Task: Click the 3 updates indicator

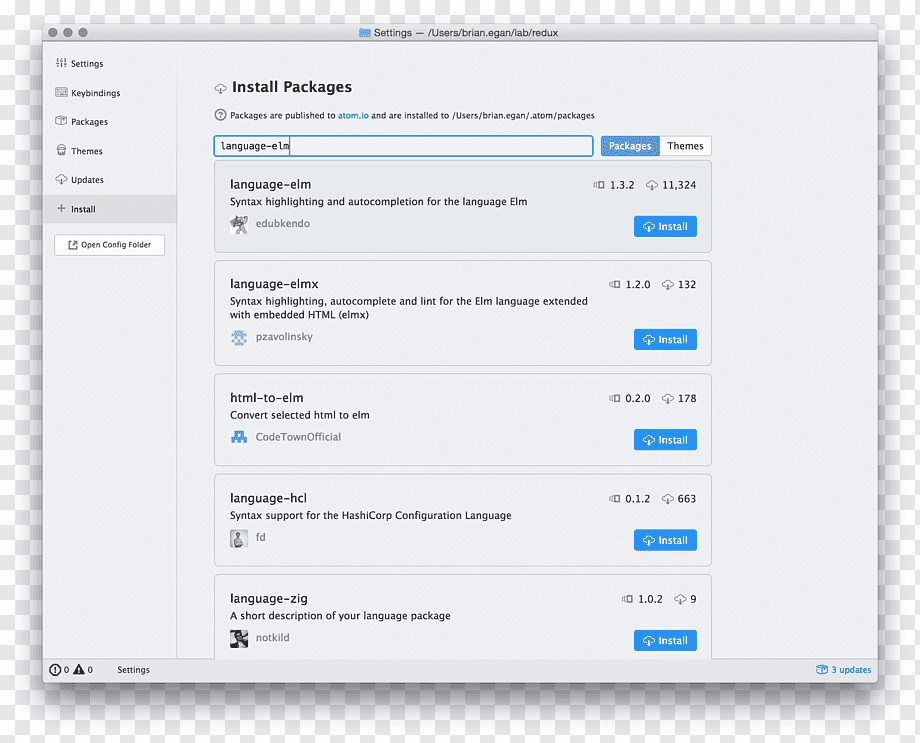Action: (x=843, y=670)
